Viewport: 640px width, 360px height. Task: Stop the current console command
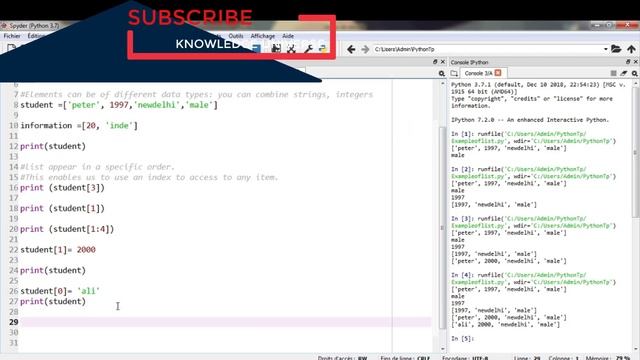click(x=613, y=73)
